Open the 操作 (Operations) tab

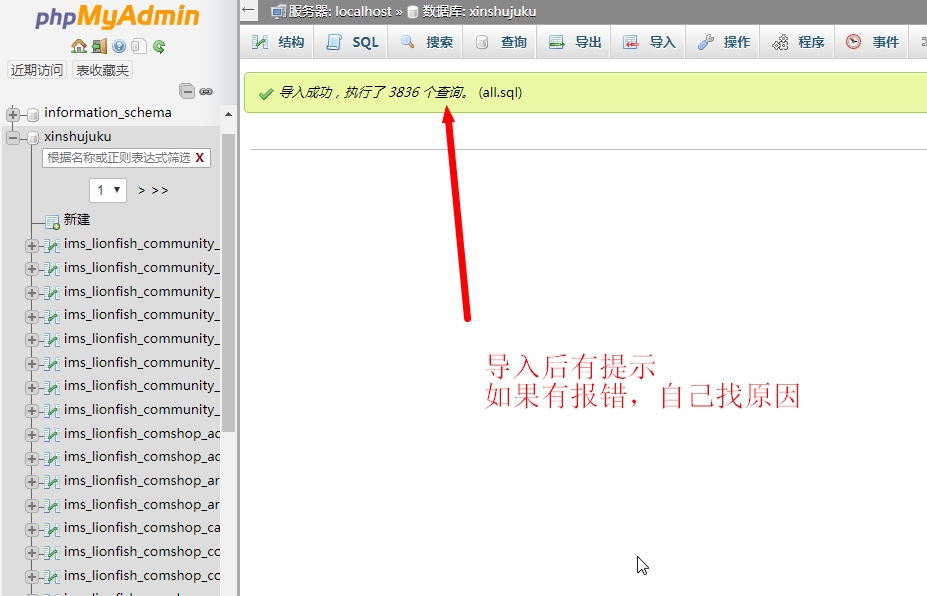tap(724, 42)
